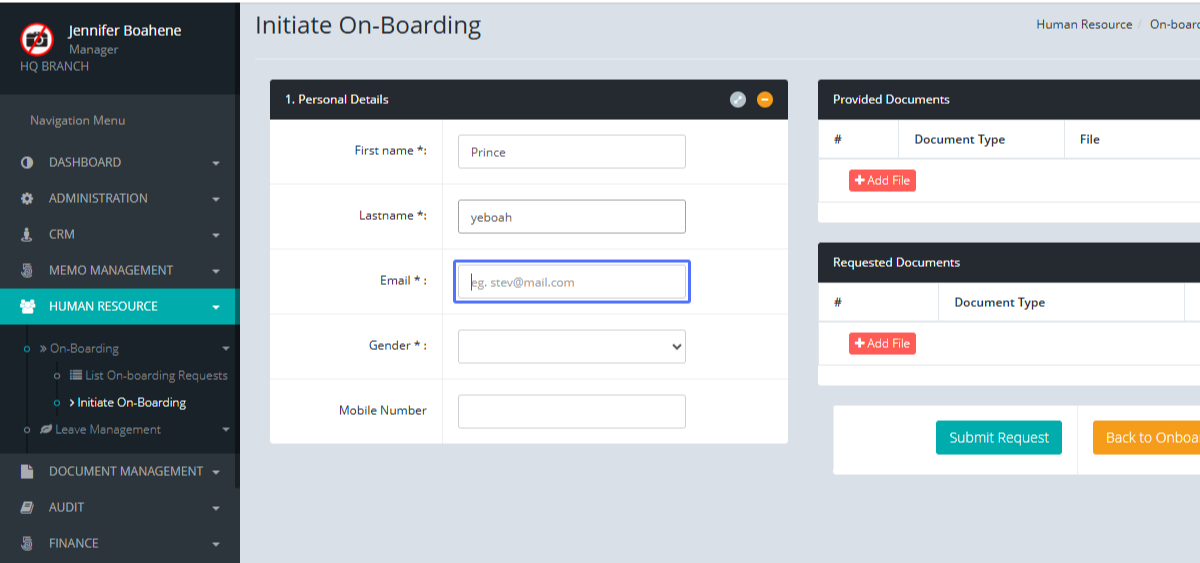Click the Administration gear icon
This screenshot has width=1200, height=563.
tap(27, 199)
